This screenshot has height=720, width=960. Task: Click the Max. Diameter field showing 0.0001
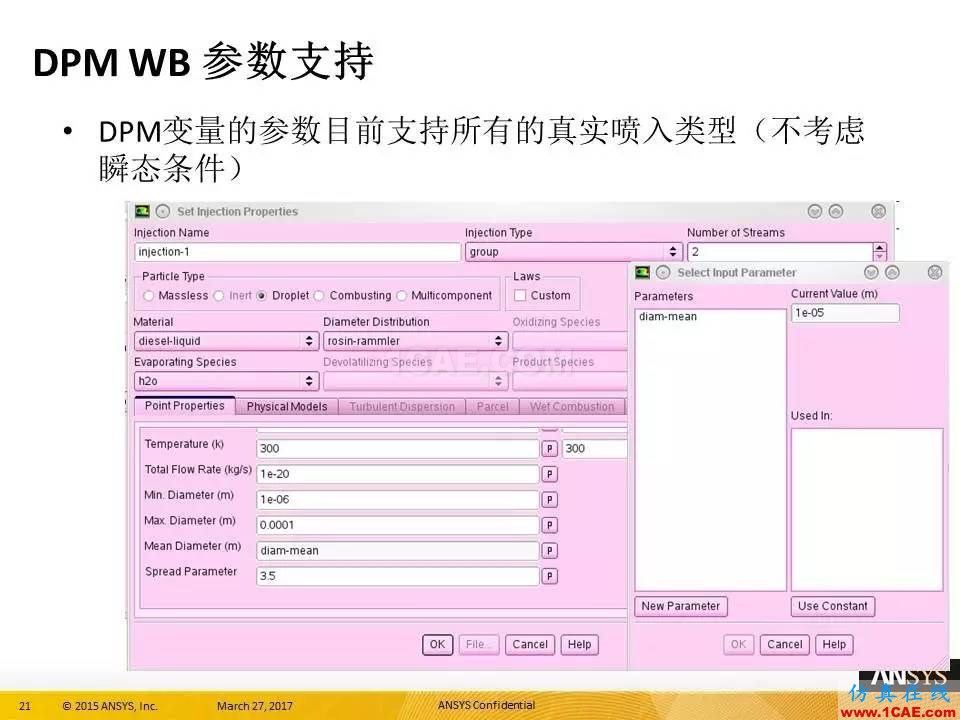point(397,525)
